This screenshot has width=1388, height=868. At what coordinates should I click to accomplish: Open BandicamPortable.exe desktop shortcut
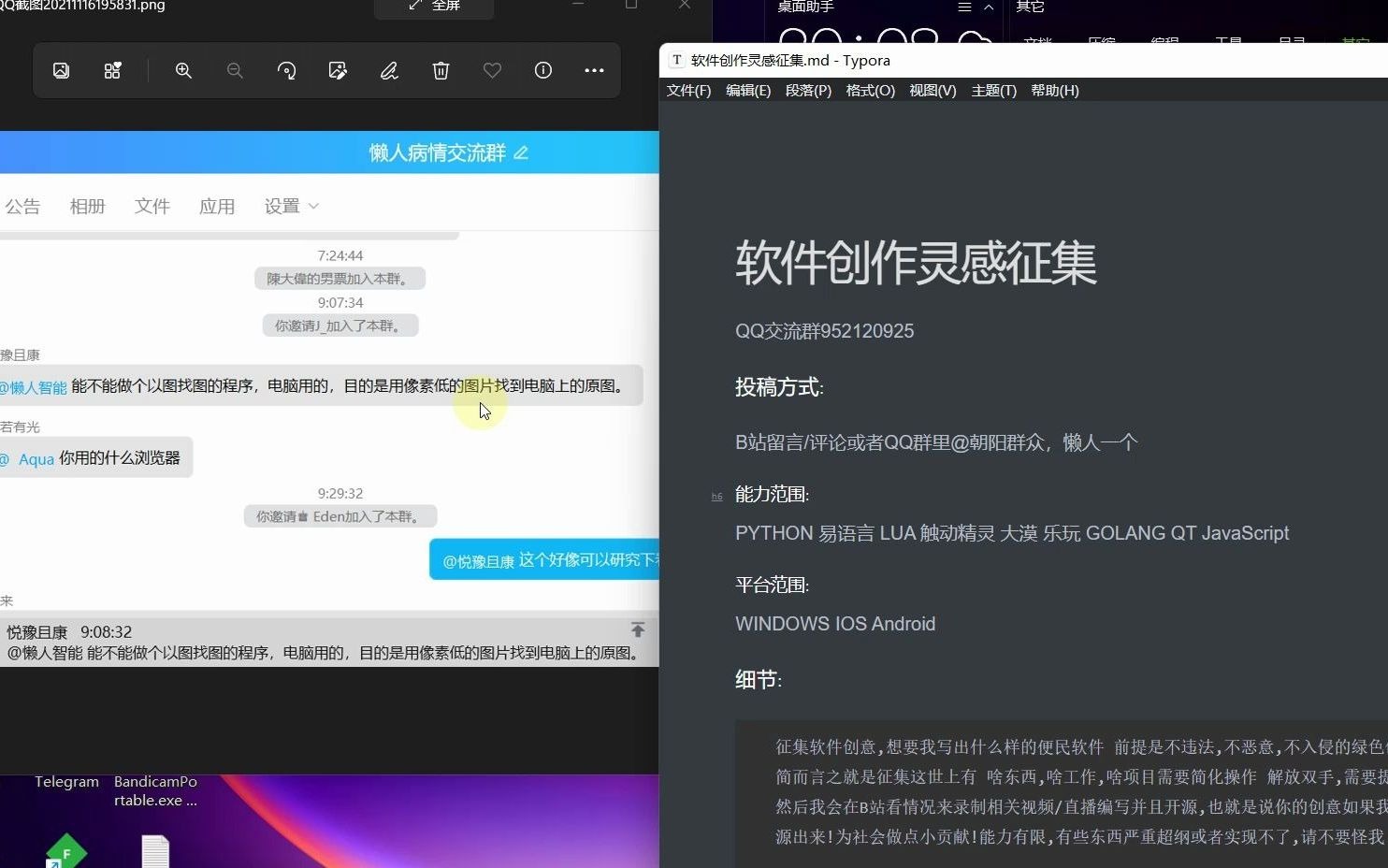coord(155,790)
